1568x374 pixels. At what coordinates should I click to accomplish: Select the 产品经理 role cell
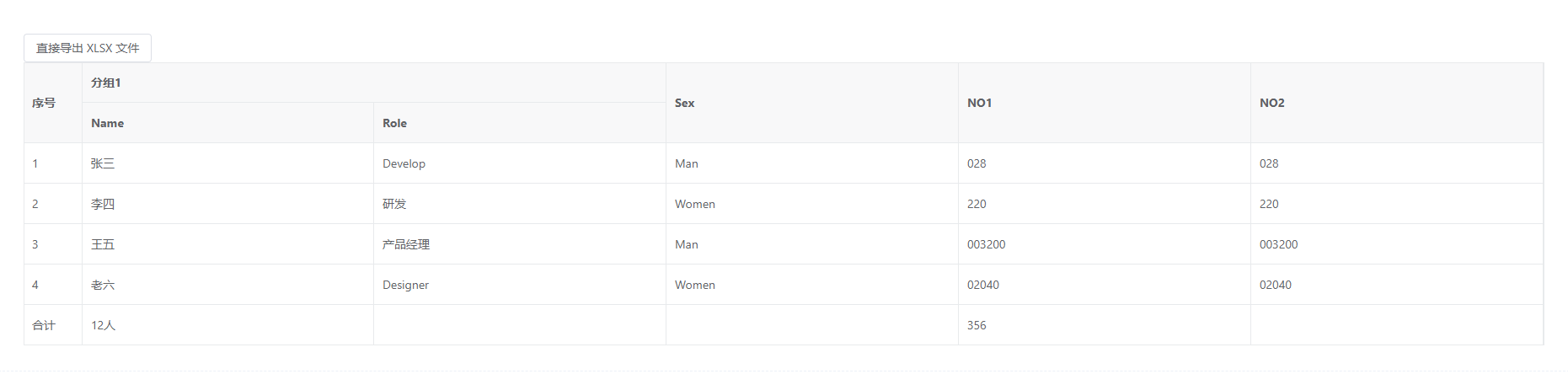(406, 244)
